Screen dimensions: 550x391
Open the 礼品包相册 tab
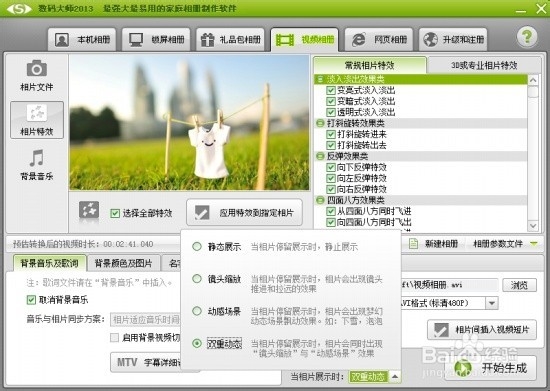coord(230,40)
